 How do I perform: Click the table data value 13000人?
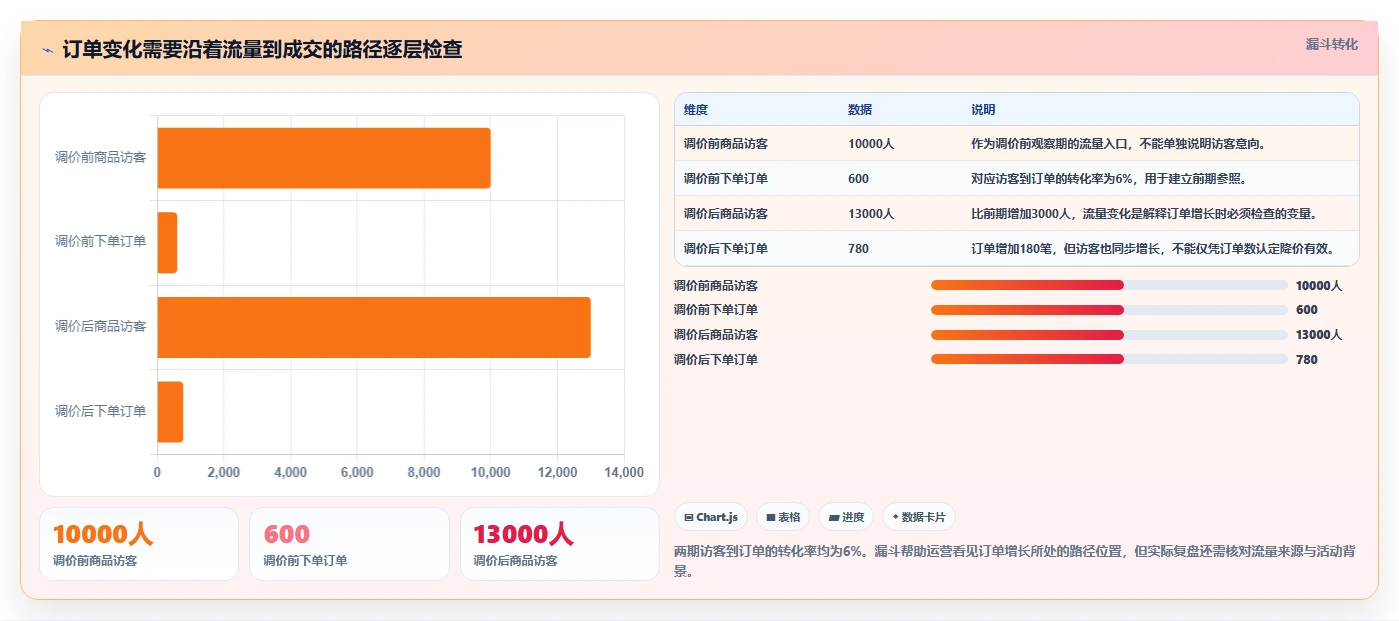pyautogui.click(x=871, y=213)
